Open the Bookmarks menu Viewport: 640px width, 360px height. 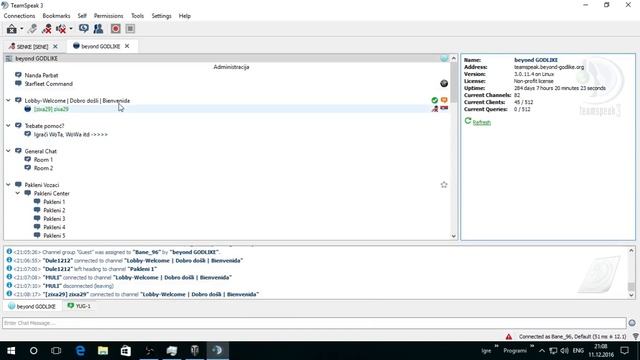[56, 16]
